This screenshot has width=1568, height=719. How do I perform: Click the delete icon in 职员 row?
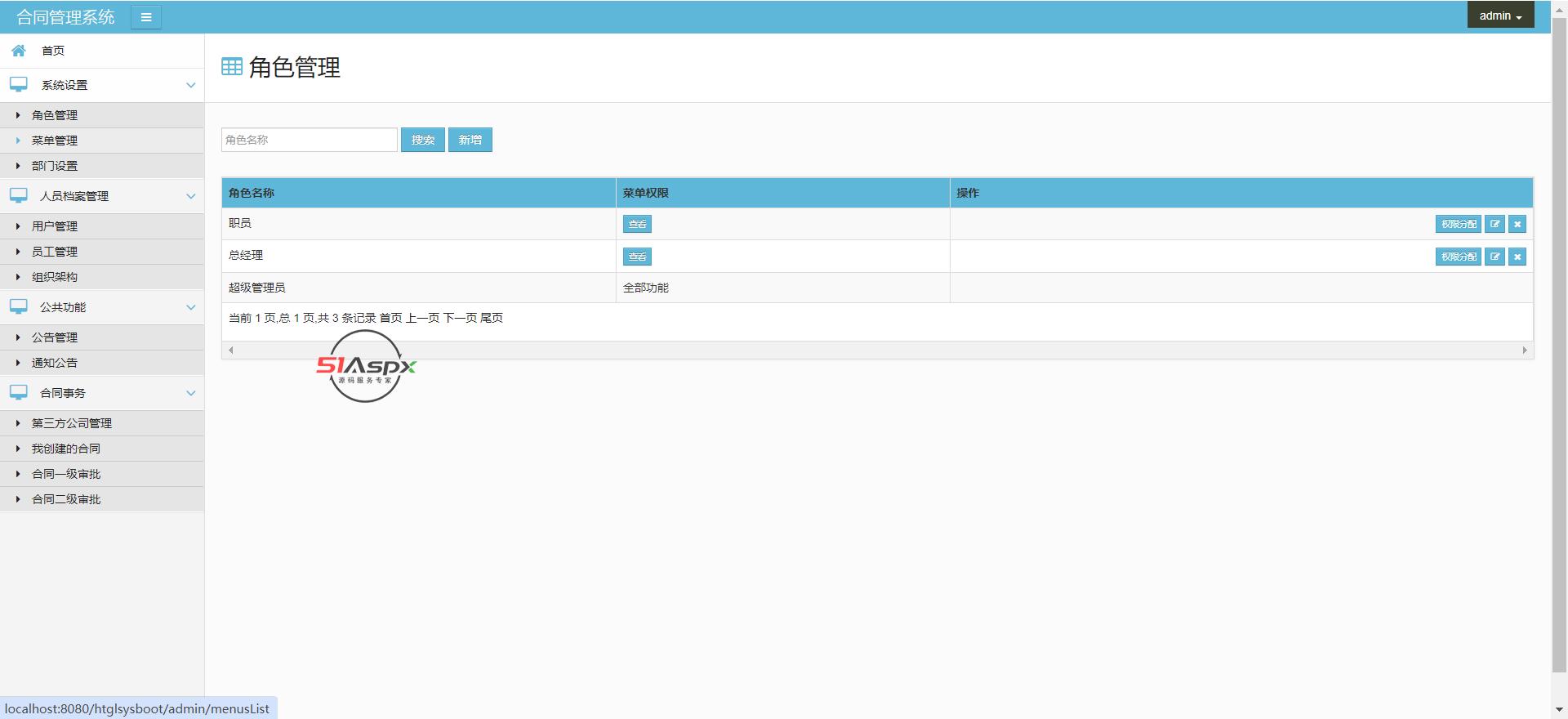(x=1517, y=224)
